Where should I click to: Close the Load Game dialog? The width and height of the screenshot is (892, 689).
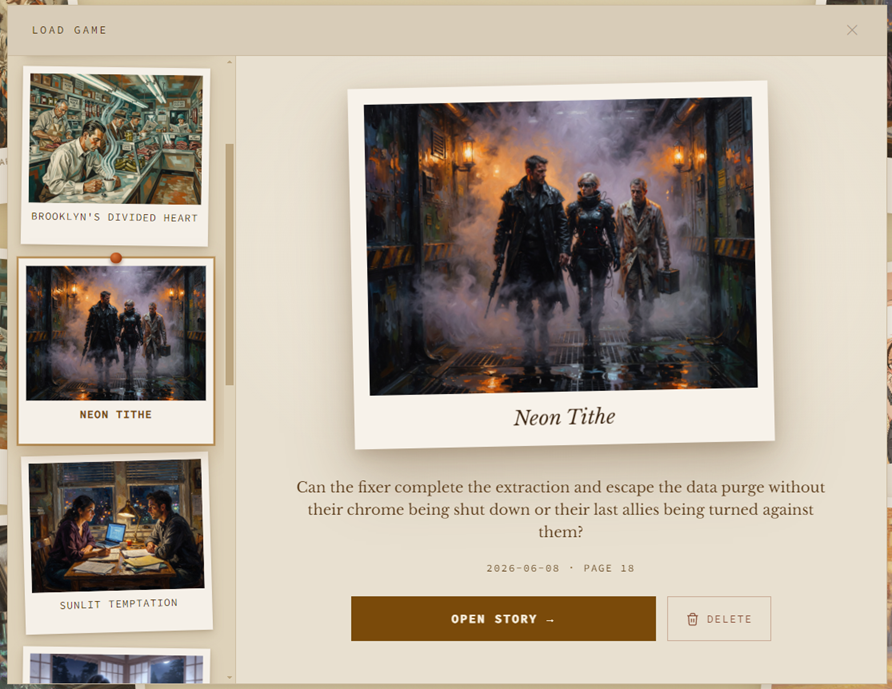[x=852, y=30]
